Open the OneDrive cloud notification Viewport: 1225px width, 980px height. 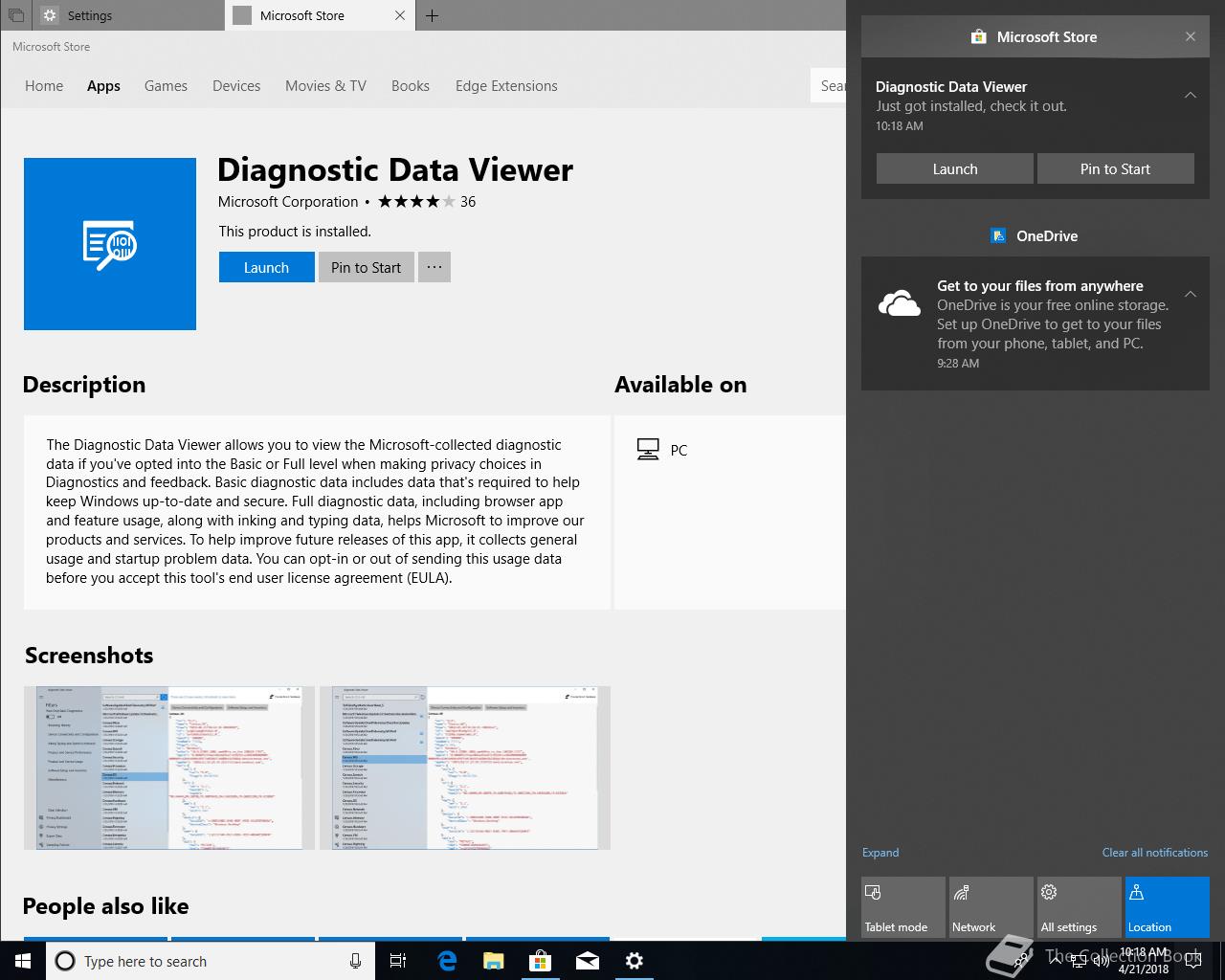1036,323
